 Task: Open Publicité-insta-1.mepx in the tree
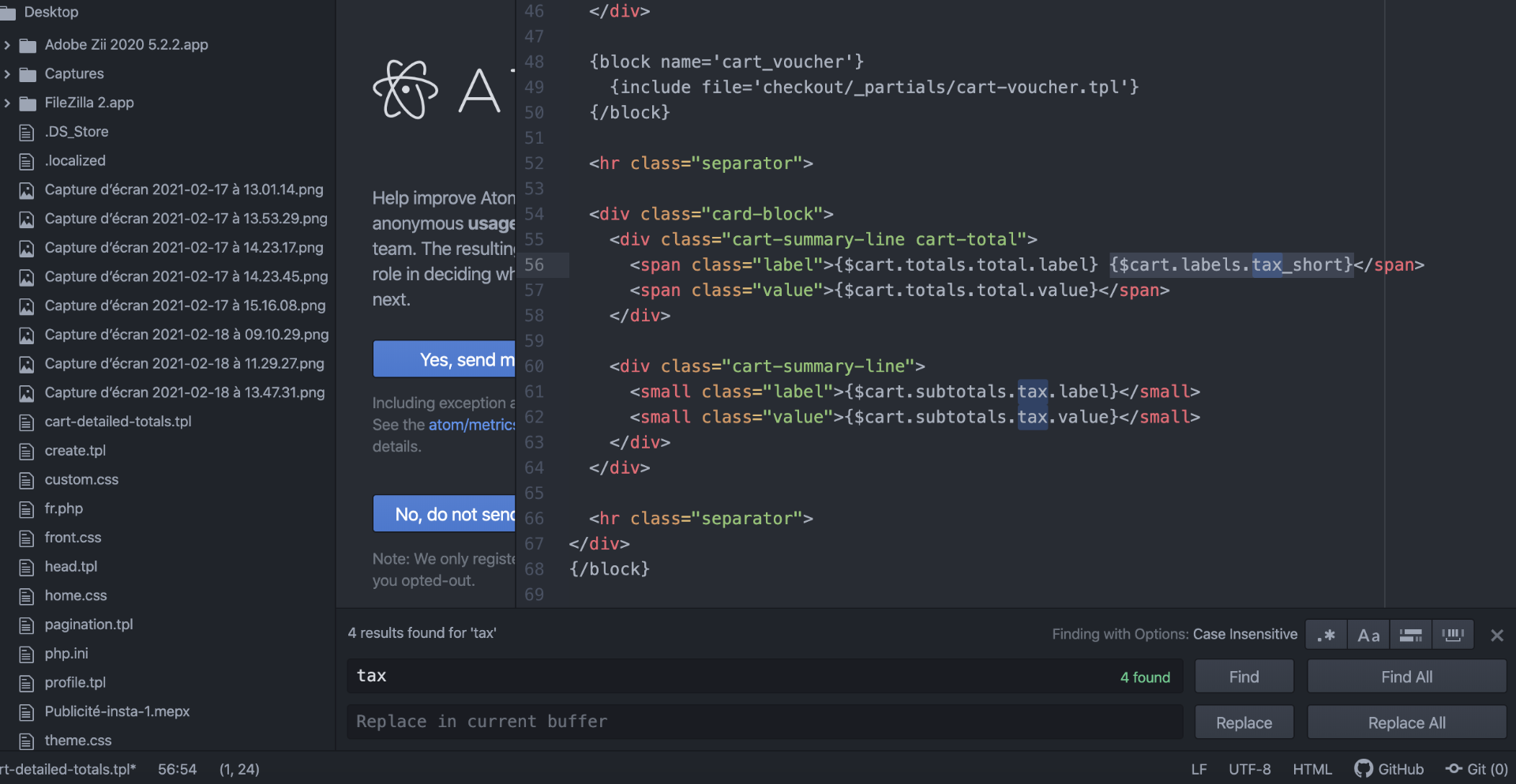117,711
